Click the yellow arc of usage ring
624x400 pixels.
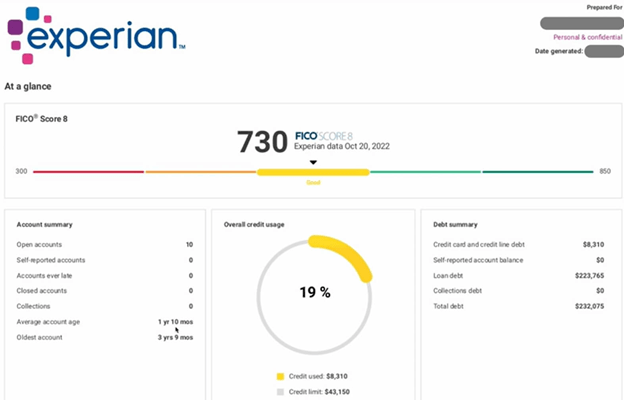347,254
